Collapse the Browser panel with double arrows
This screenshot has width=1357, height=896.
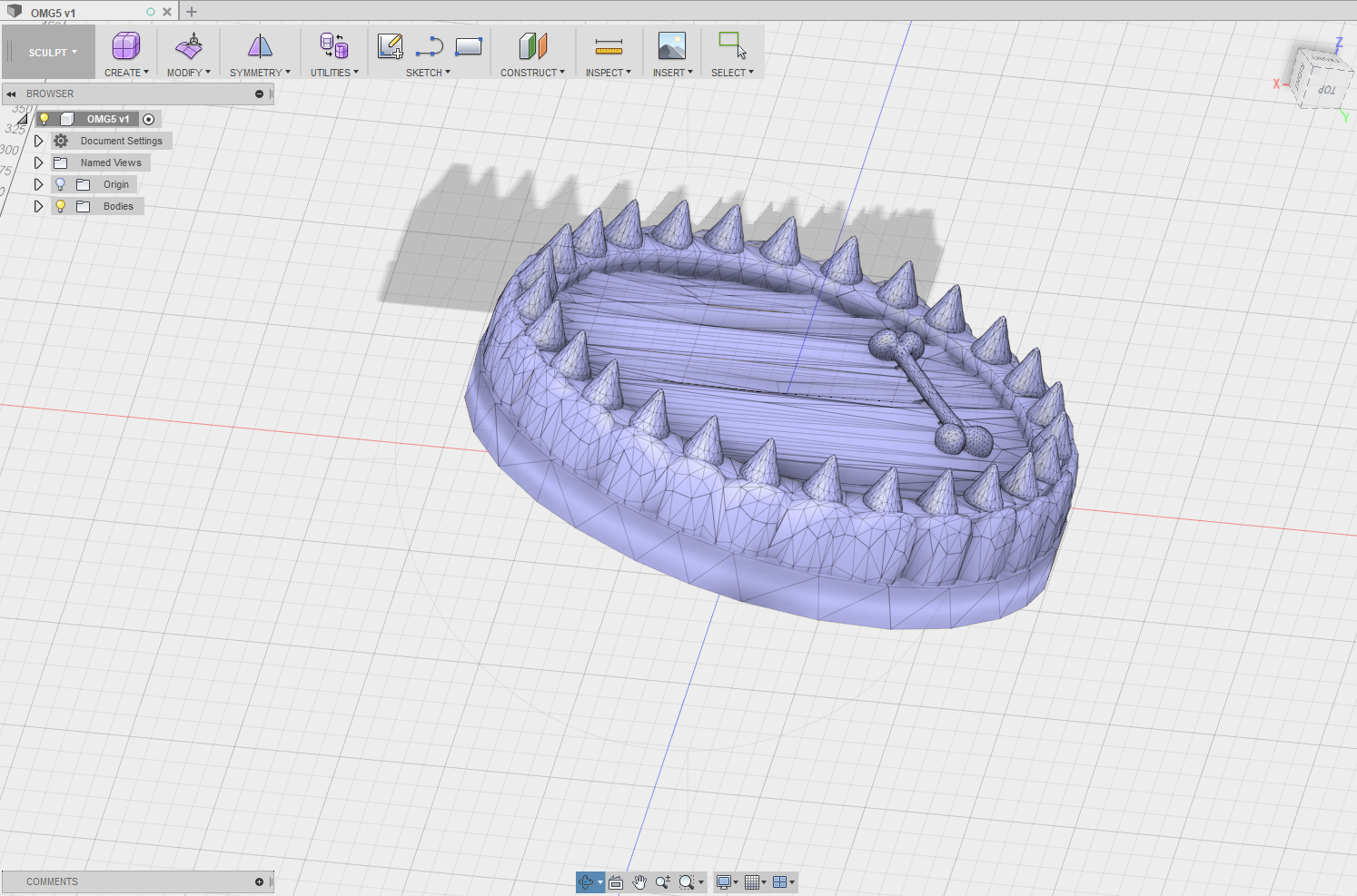[11, 94]
